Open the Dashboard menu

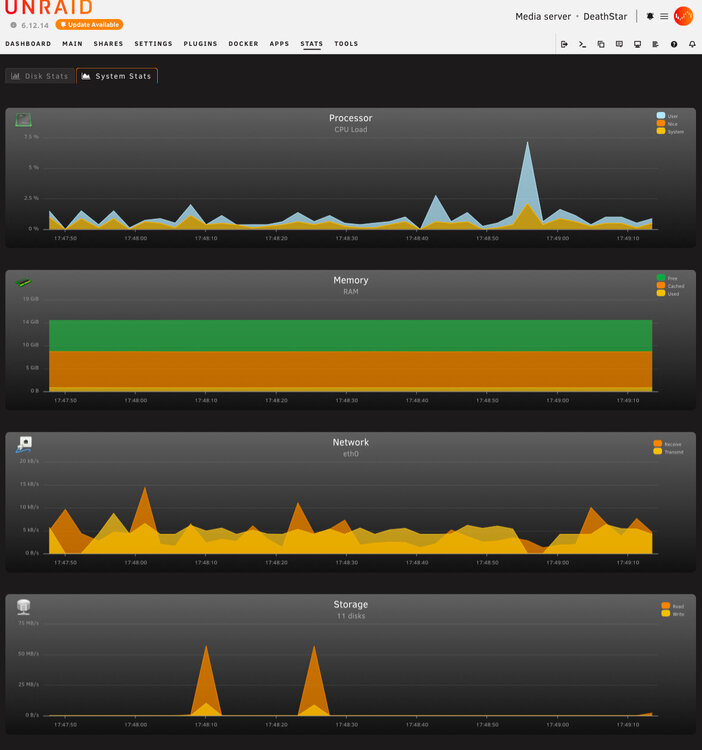(x=28, y=44)
